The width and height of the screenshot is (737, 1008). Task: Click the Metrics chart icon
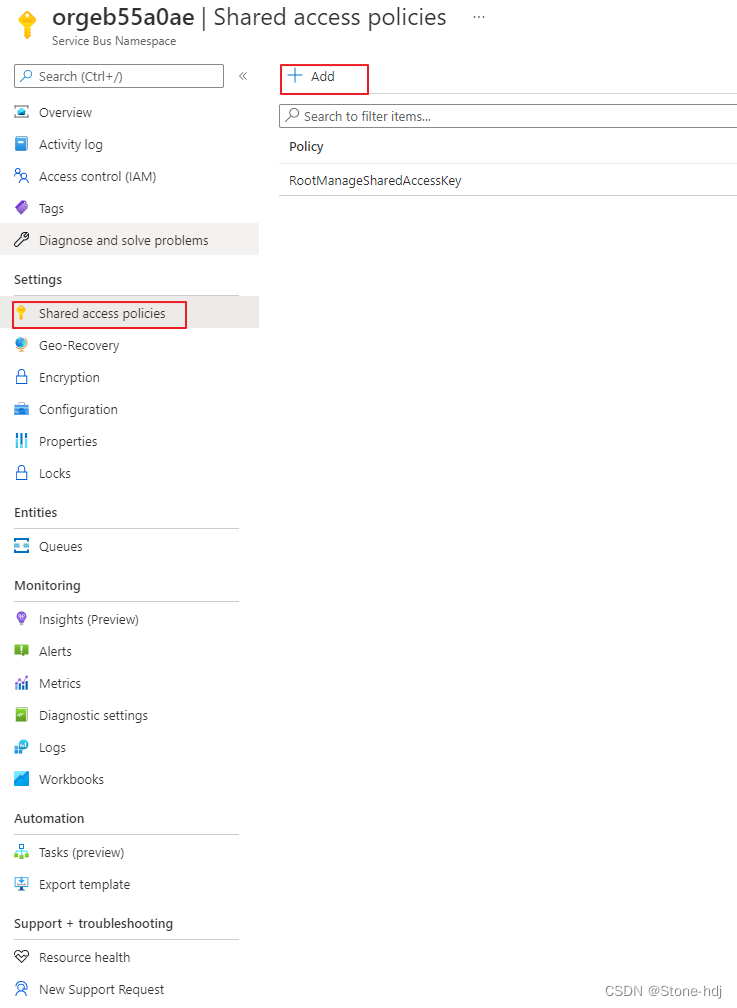(x=21, y=683)
